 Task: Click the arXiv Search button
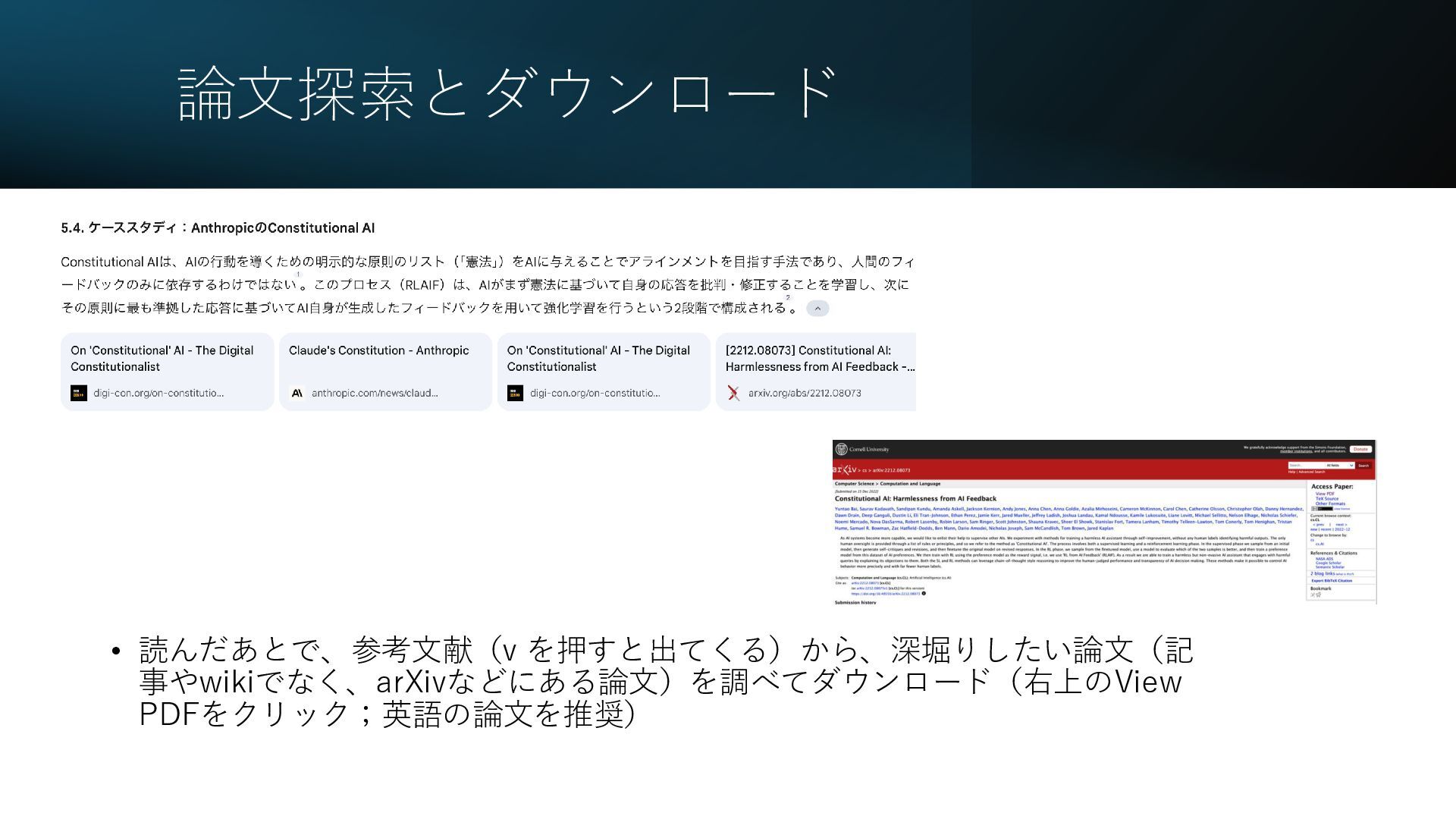(x=1363, y=466)
